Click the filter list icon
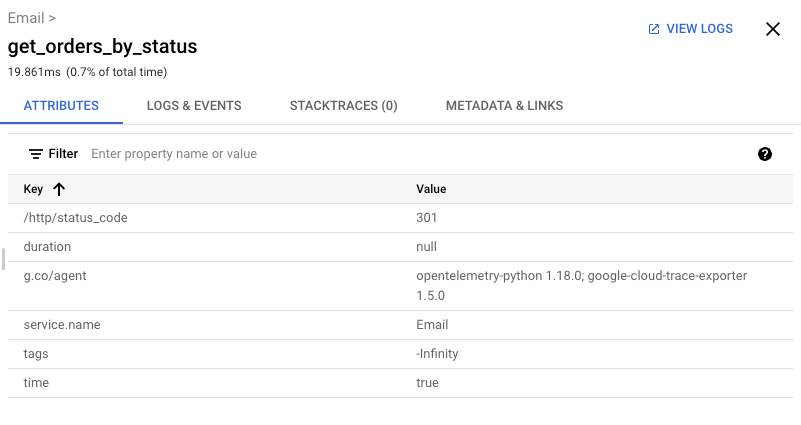Image resolution: width=801 pixels, height=425 pixels. coord(36,154)
